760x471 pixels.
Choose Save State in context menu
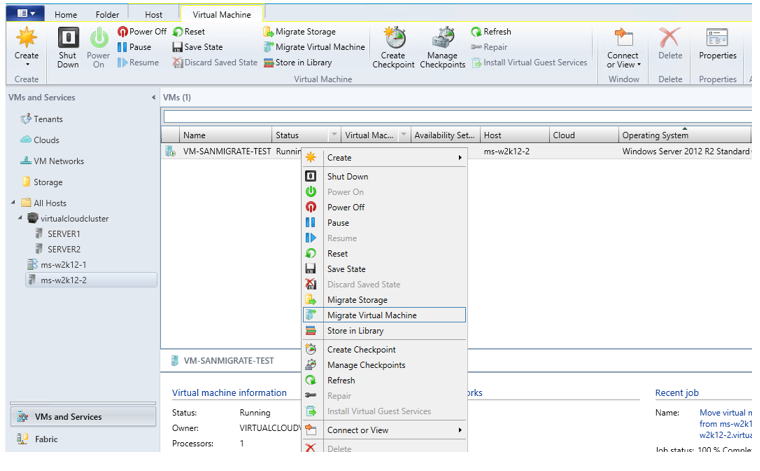click(x=384, y=269)
